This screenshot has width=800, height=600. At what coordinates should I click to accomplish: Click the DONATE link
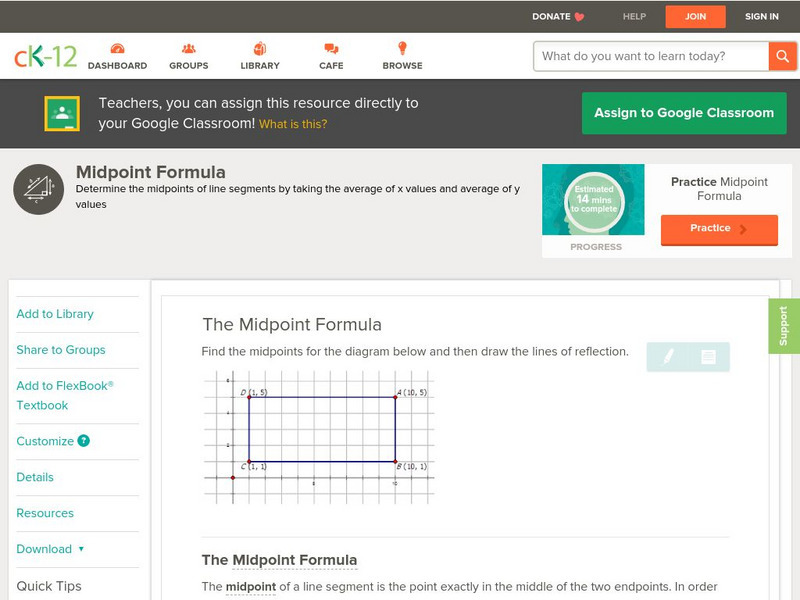(551, 17)
